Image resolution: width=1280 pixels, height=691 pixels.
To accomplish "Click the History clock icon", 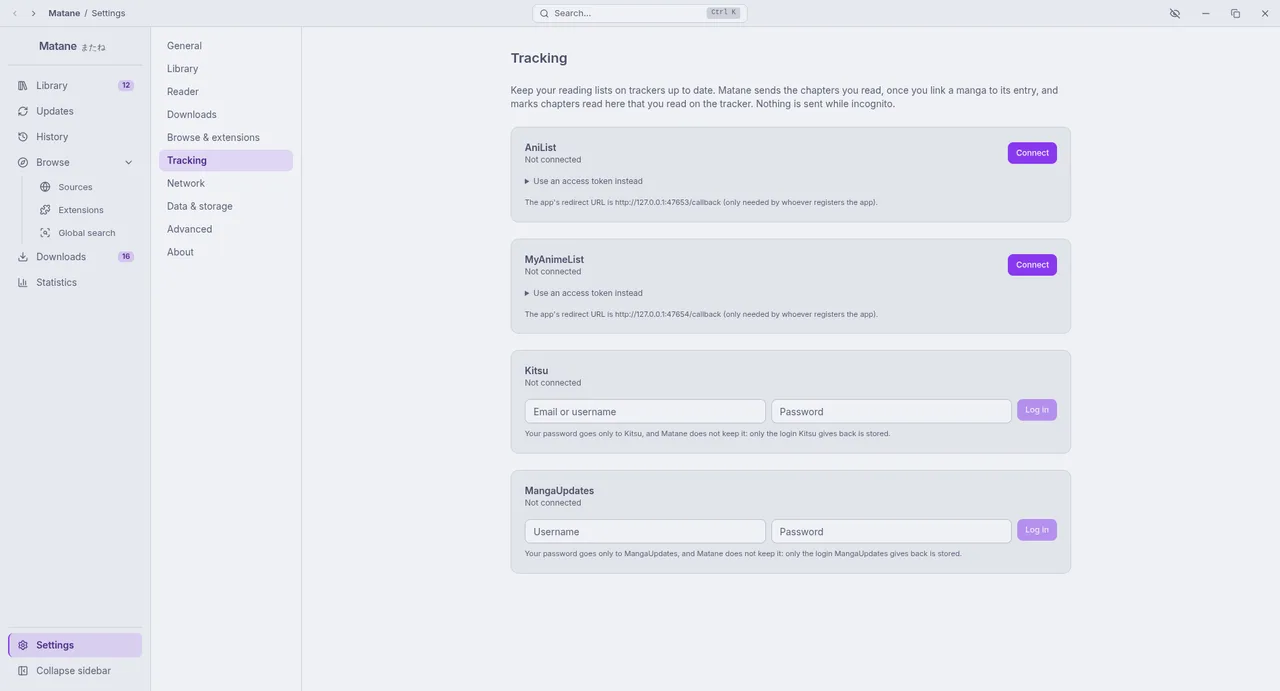I will click(x=23, y=137).
